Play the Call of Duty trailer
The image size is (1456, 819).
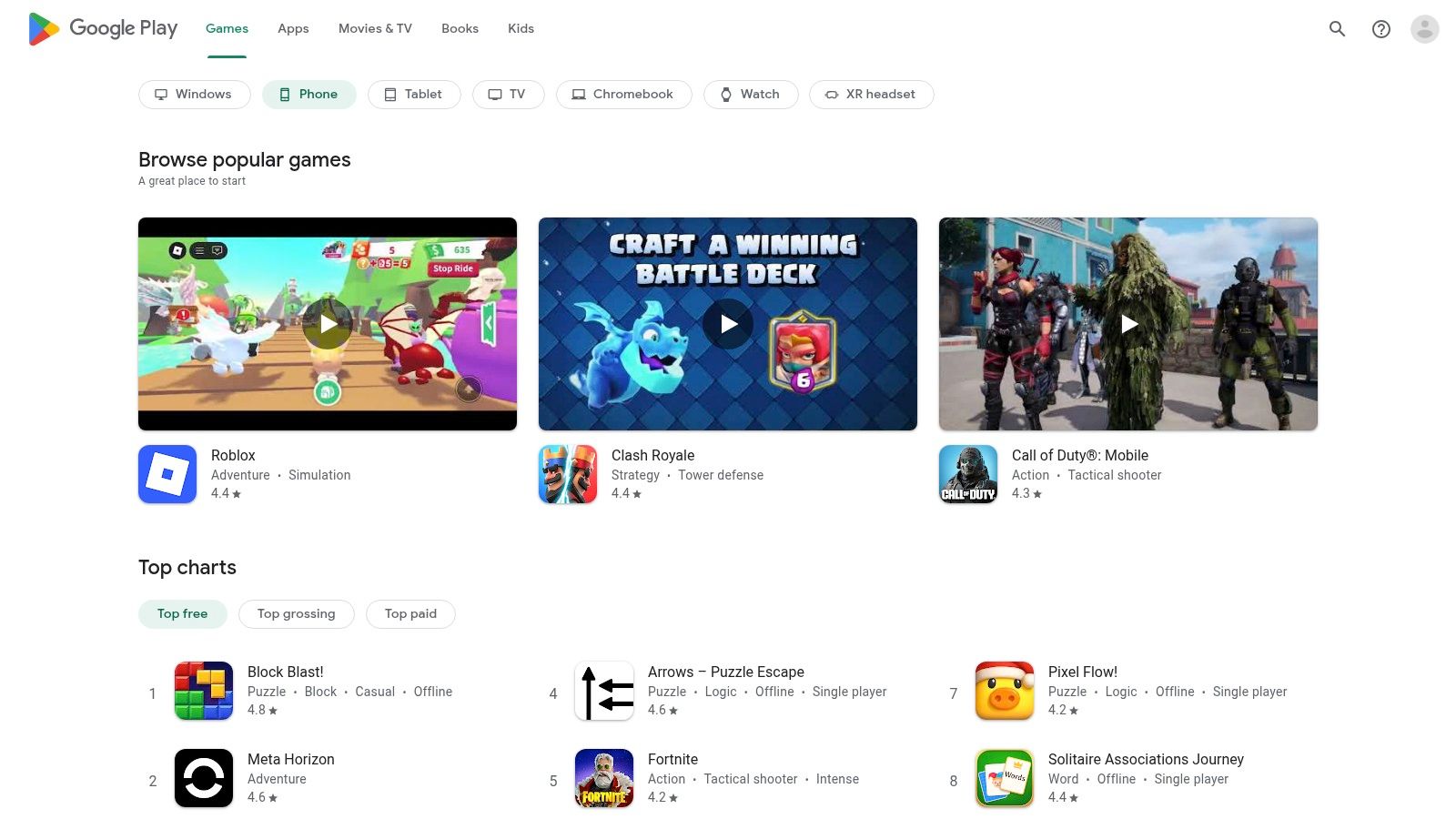pos(1128,324)
